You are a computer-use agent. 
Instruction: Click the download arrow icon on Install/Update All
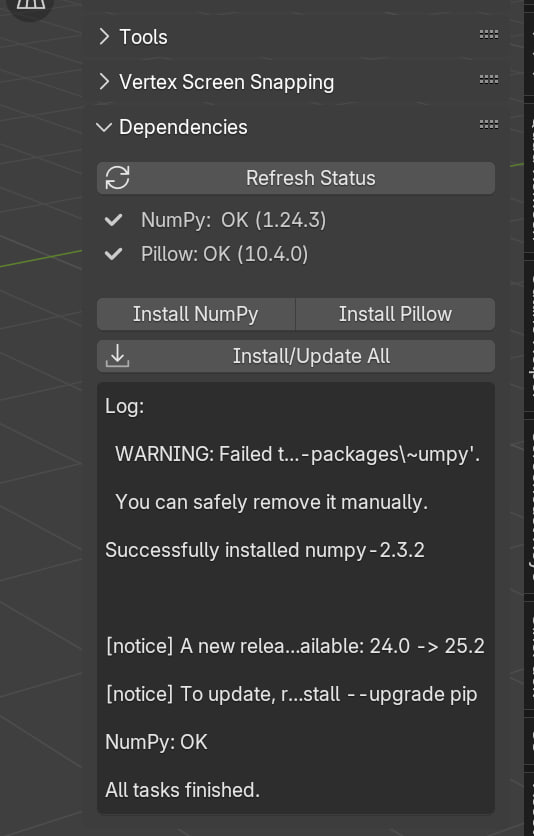117,356
